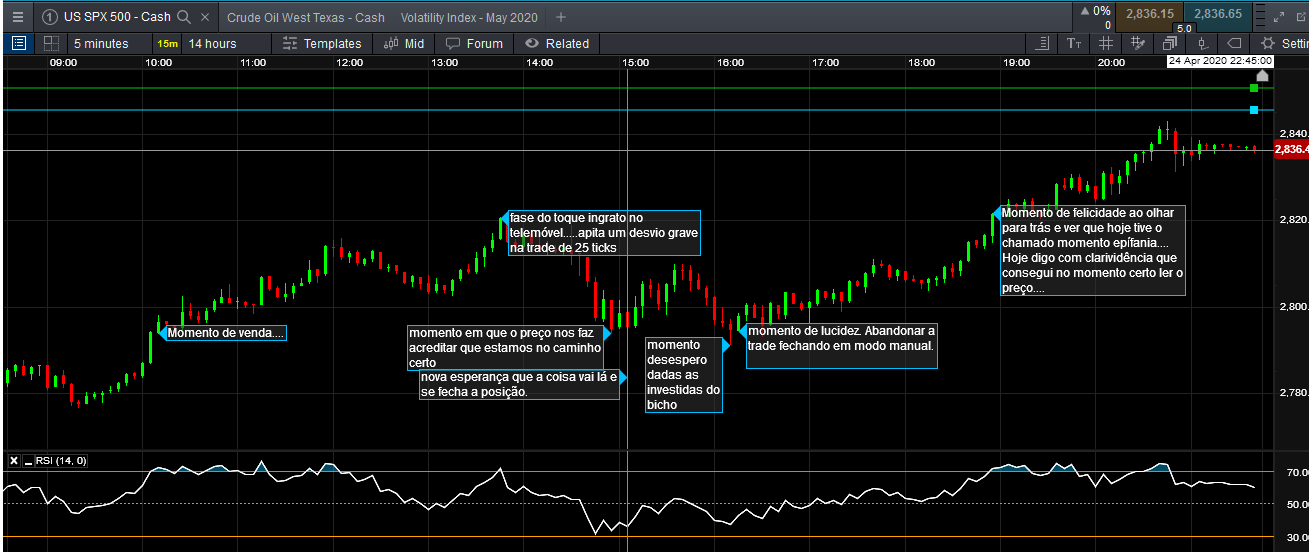Open the Forum chat
1309x554 pixels.
(474, 43)
